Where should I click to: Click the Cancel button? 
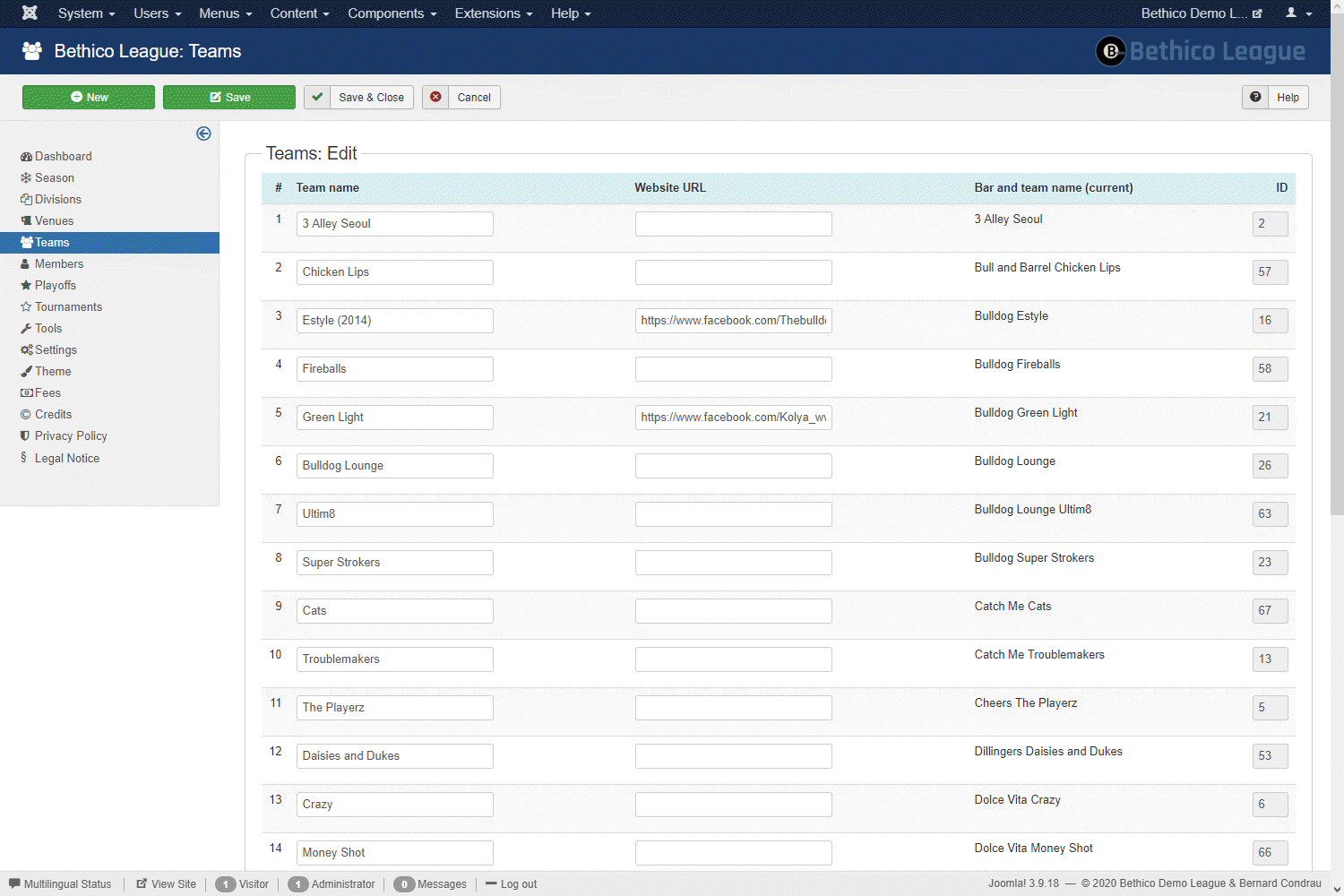coord(461,98)
